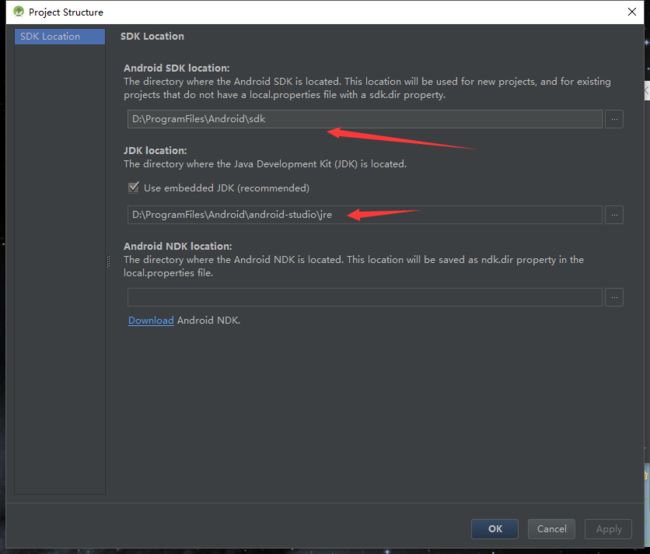Select SDK Location in the left sidebar
The image size is (650, 554).
click(60, 36)
